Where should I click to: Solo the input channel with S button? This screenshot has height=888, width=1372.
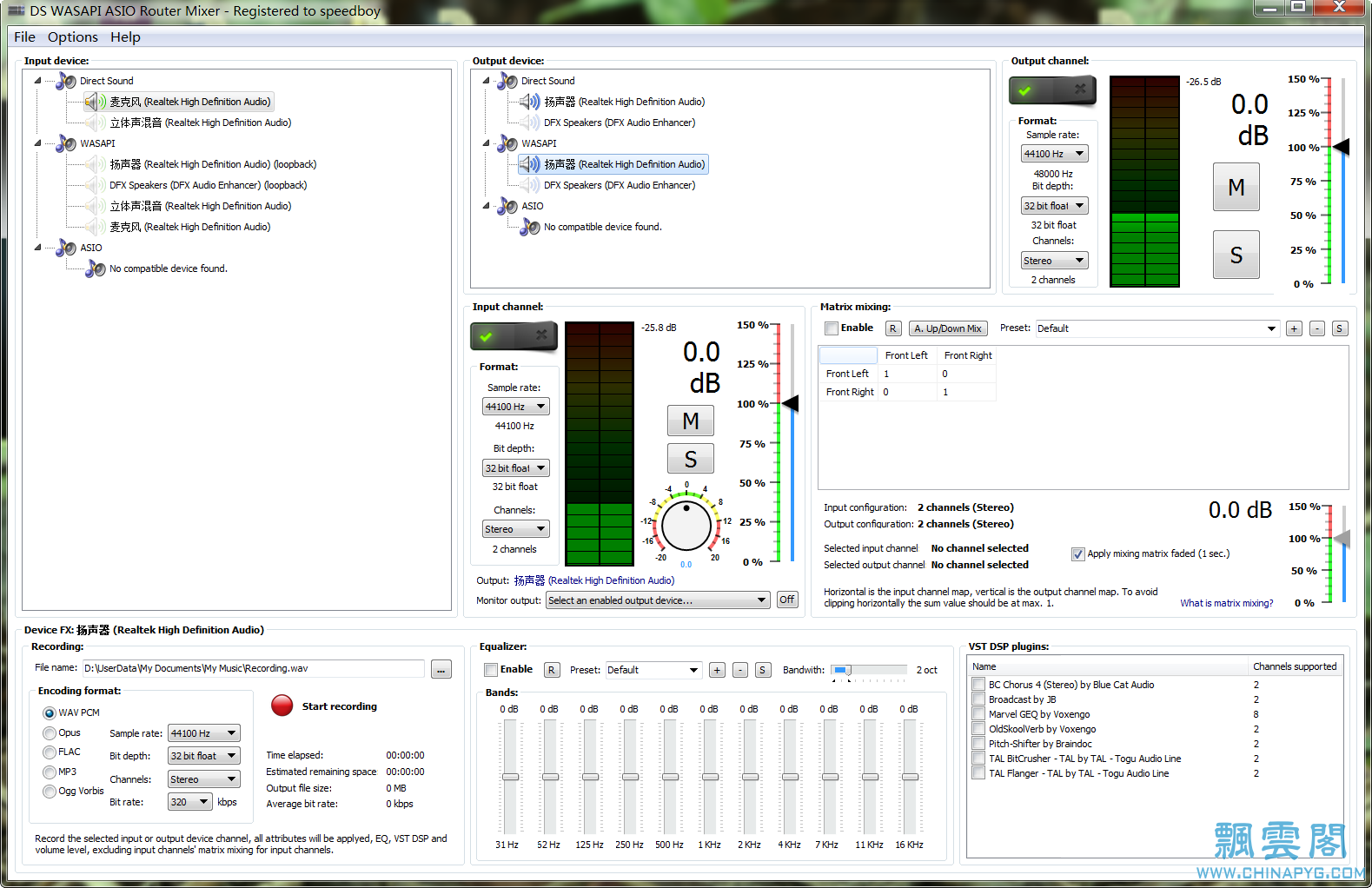[x=691, y=459]
